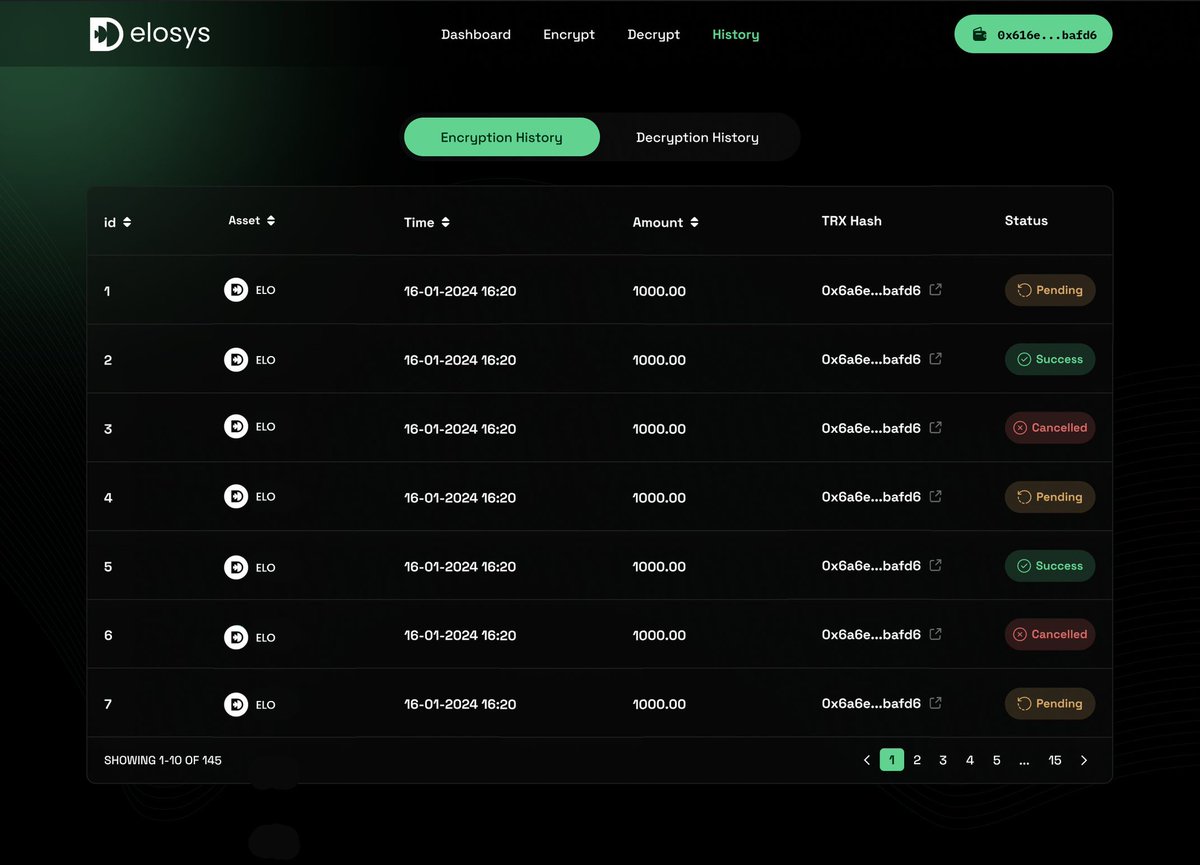1200x865 pixels.
Task: Click time 16-01-2024 16:20 in row 2
Action: click(x=460, y=360)
